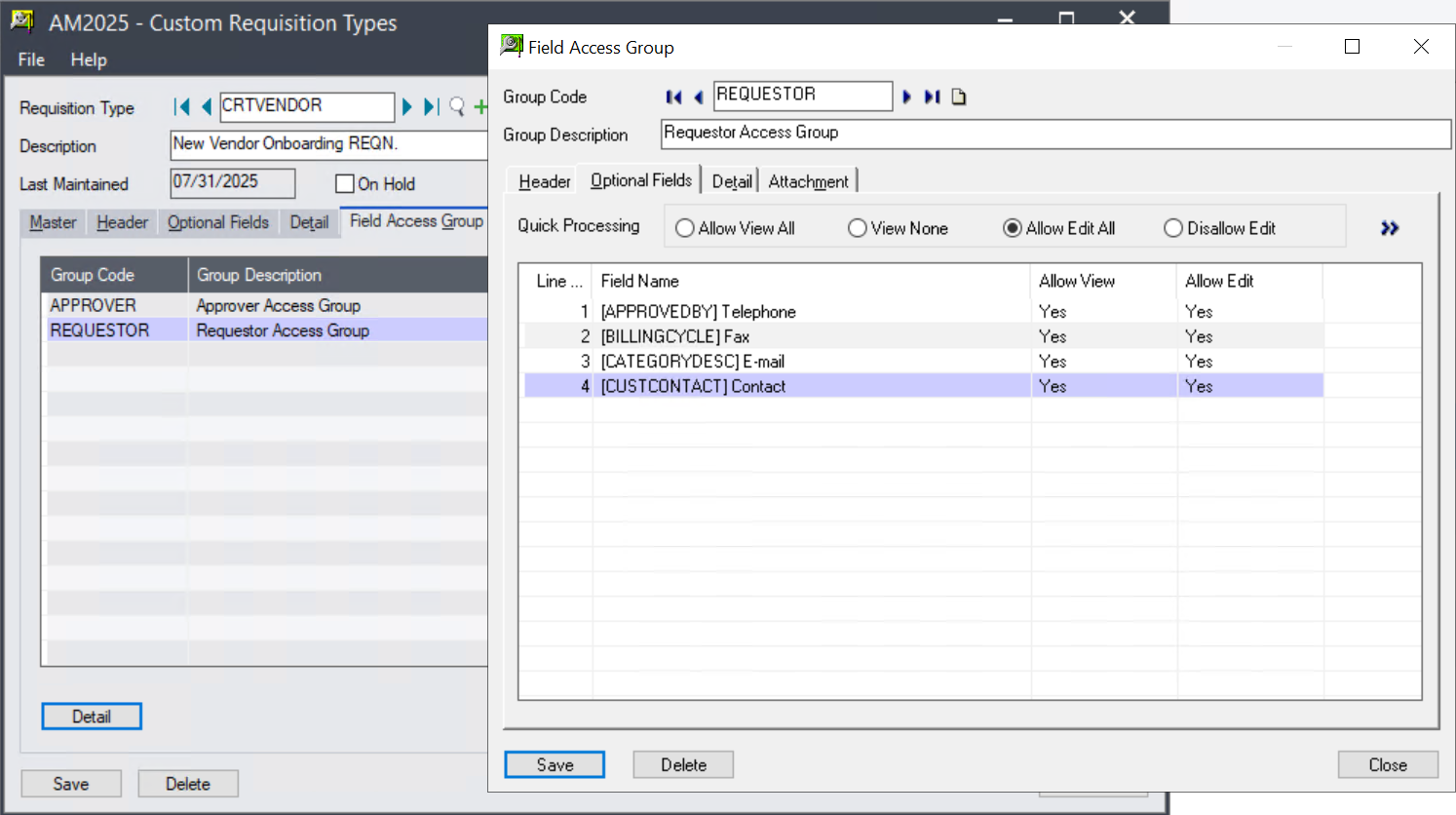
Task: Click Allow Edit cell for Fax row
Action: (x=1250, y=336)
